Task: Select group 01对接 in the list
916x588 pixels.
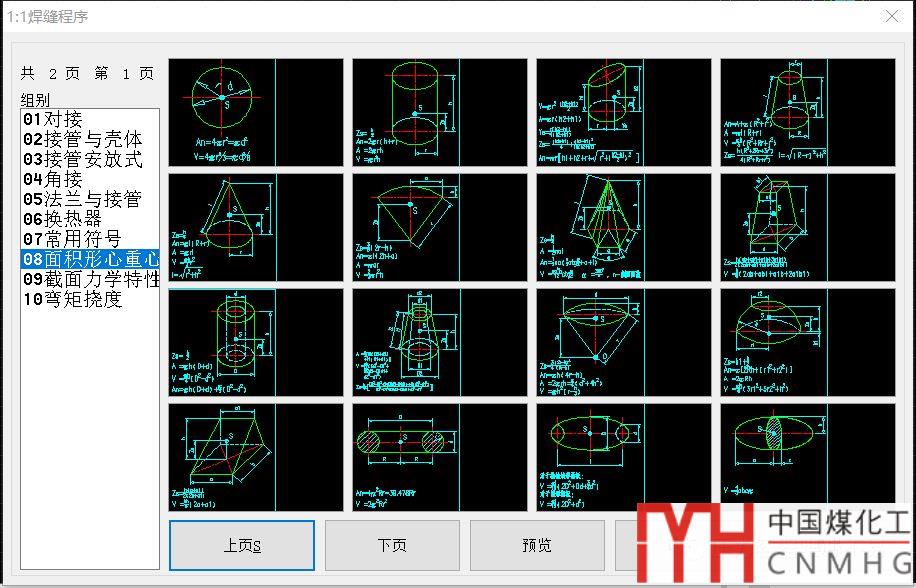Action: (90, 120)
